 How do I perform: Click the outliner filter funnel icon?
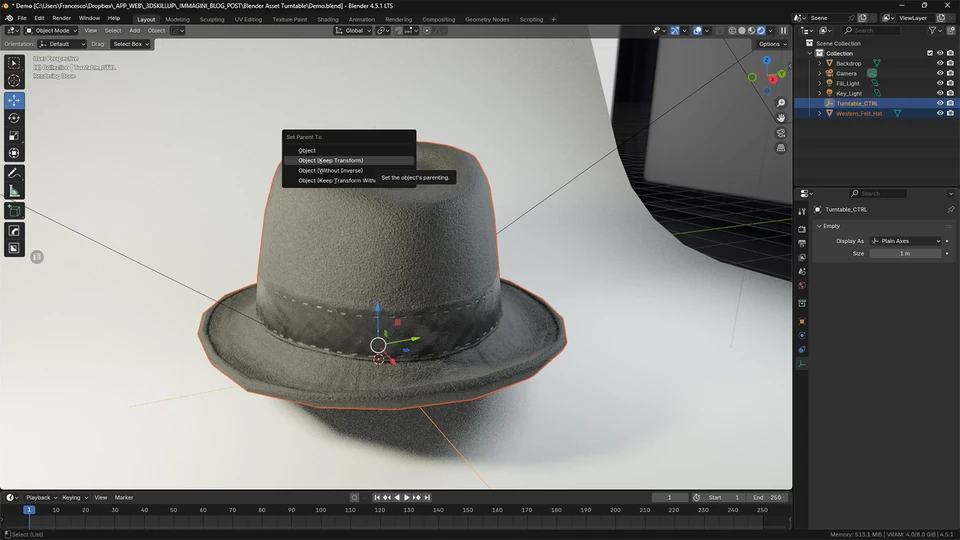(x=932, y=30)
